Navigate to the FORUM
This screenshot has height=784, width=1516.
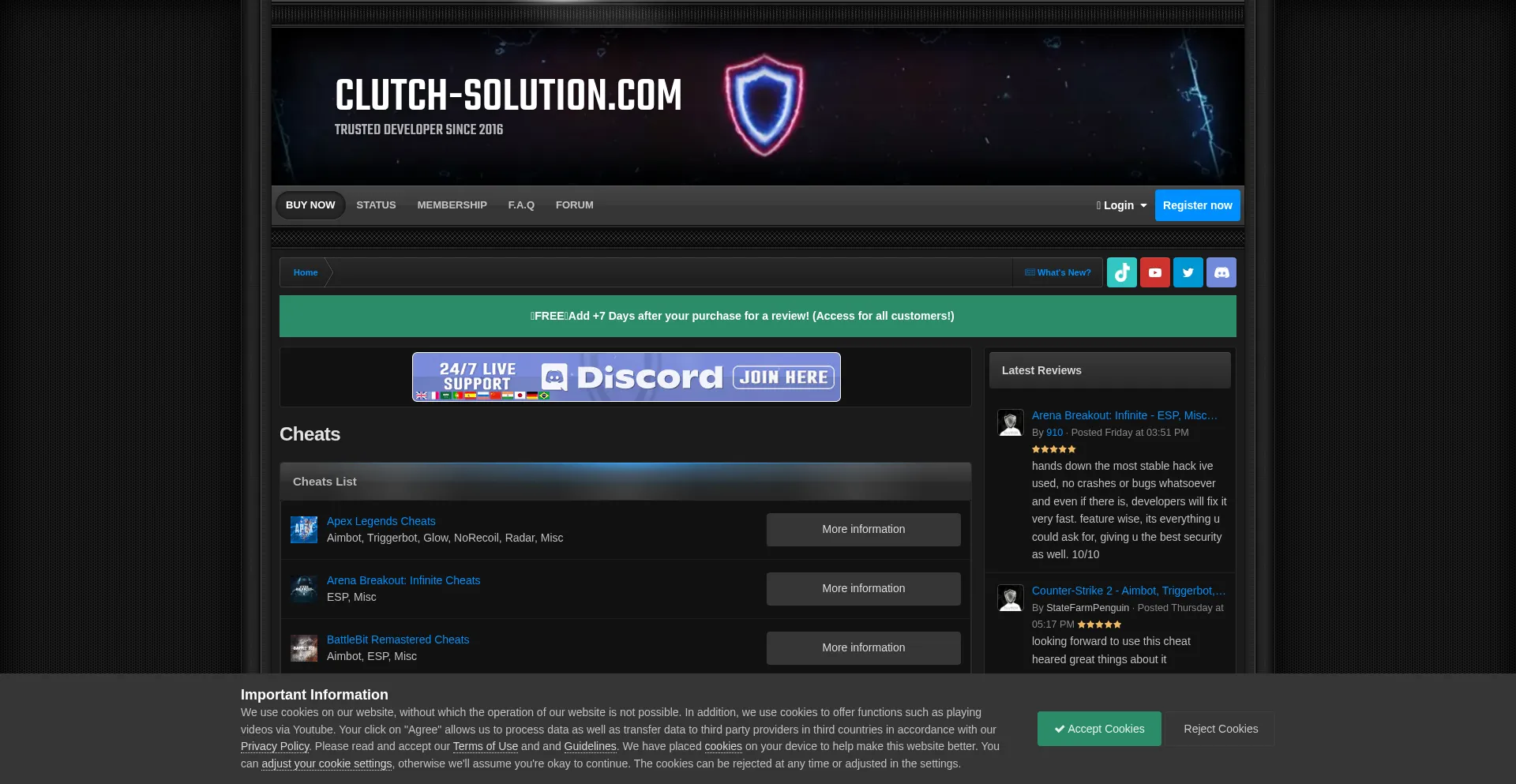[x=574, y=205]
